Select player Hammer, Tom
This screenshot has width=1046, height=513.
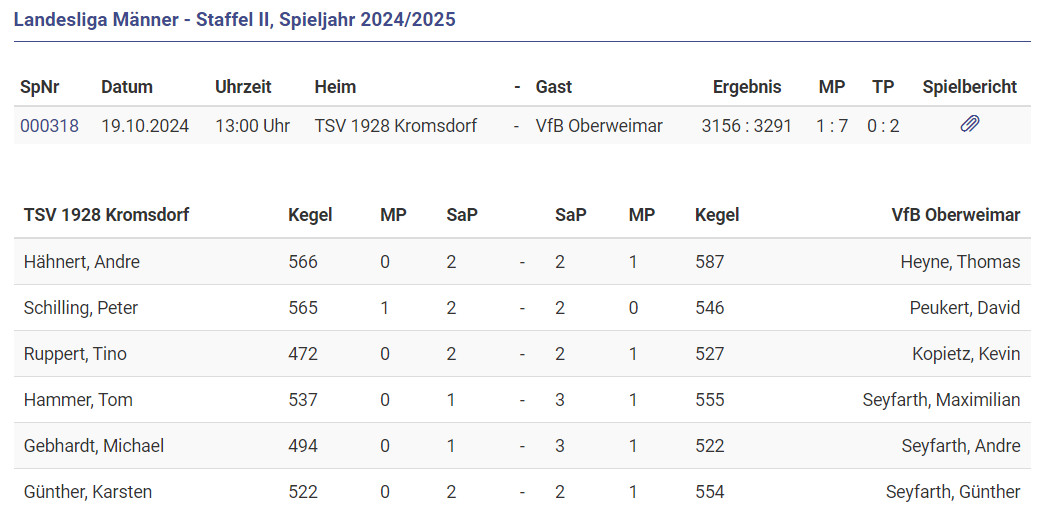click(78, 400)
